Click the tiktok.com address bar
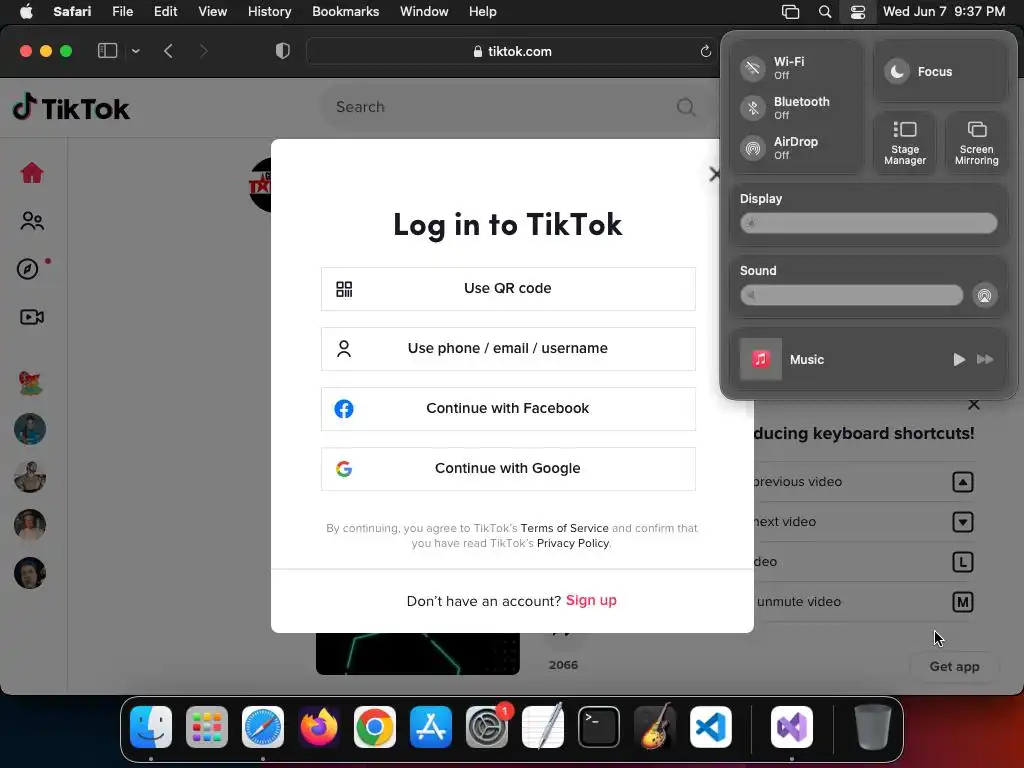Image resolution: width=1024 pixels, height=768 pixels. coord(511,51)
